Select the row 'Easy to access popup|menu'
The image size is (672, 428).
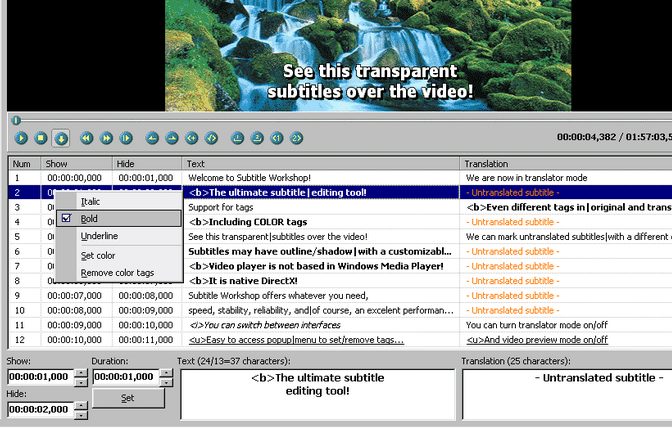340,340
